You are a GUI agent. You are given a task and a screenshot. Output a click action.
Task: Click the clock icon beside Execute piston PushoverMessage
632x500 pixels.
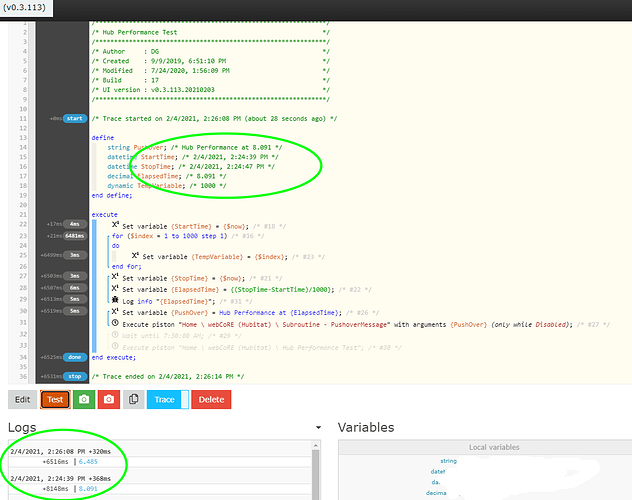pos(115,323)
